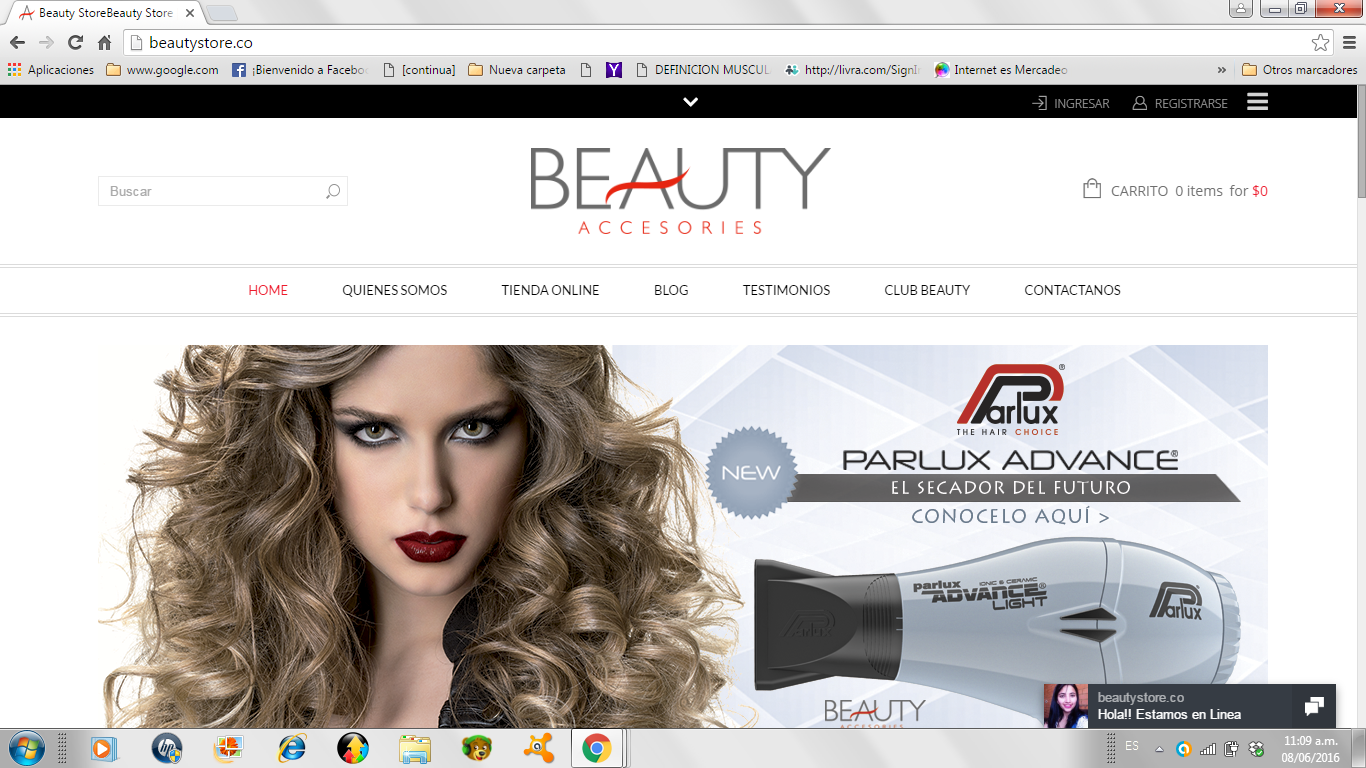Click the Chrome user profile icon
Image resolution: width=1366 pixels, height=768 pixels.
[1240, 8]
